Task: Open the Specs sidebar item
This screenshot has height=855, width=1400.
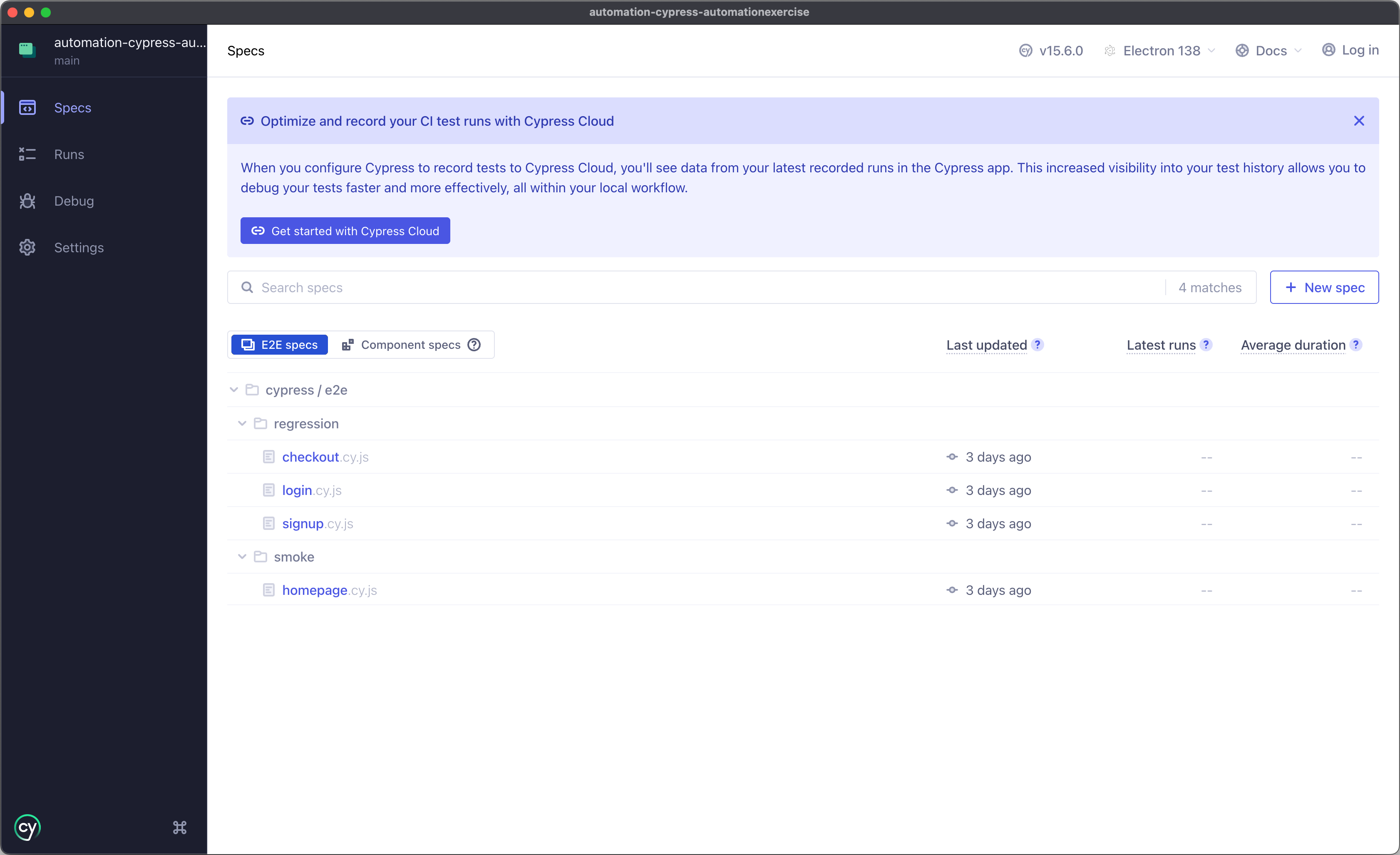Action: [x=73, y=108]
